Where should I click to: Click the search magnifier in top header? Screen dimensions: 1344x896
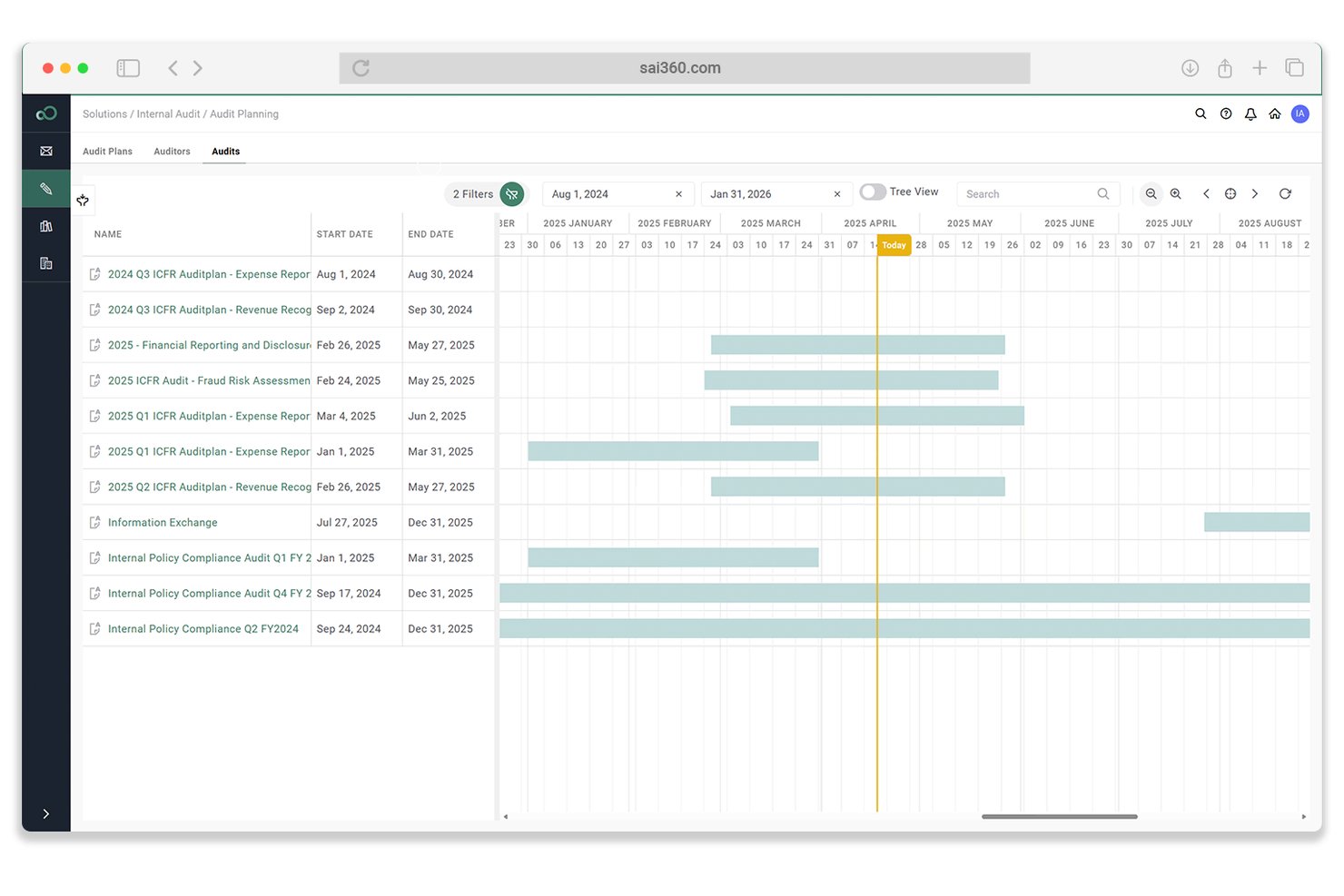(1201, 113)
